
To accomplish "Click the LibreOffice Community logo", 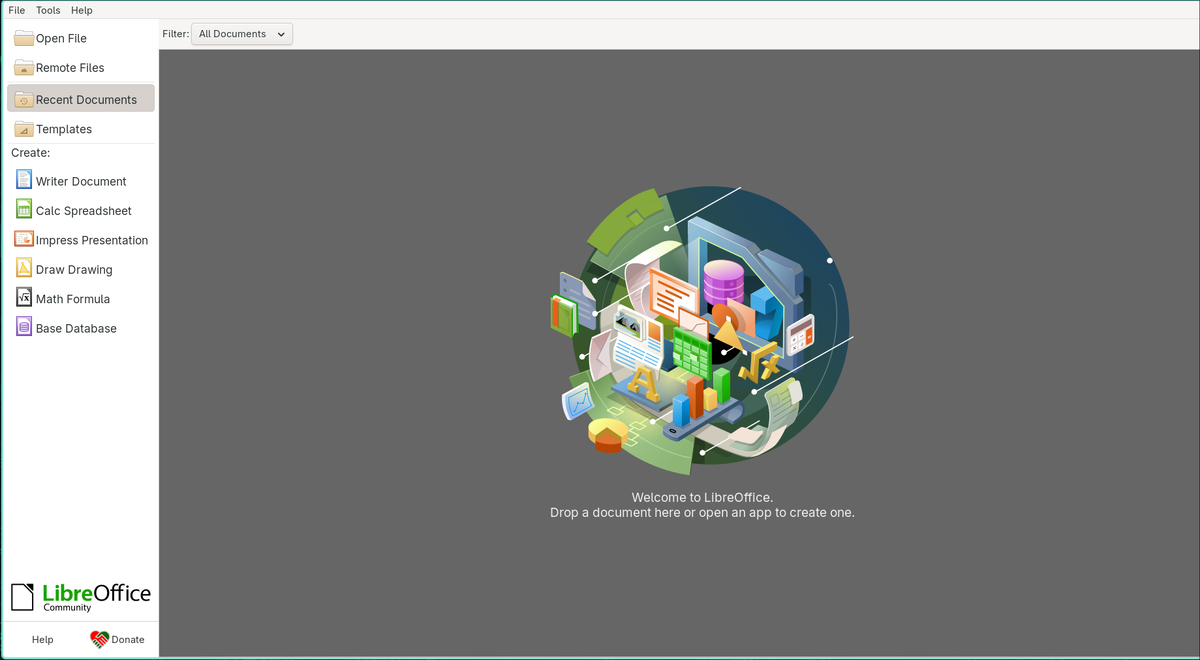I will [81, 597].
